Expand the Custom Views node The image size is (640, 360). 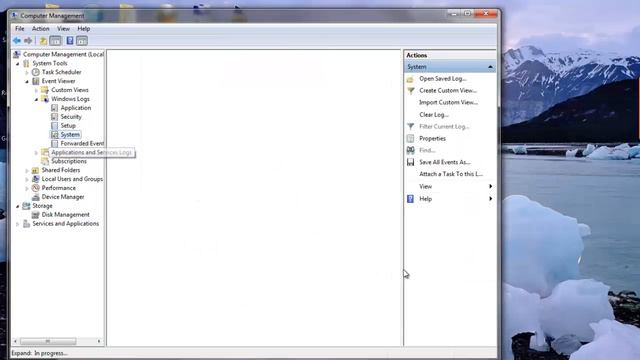coord(36,90)
